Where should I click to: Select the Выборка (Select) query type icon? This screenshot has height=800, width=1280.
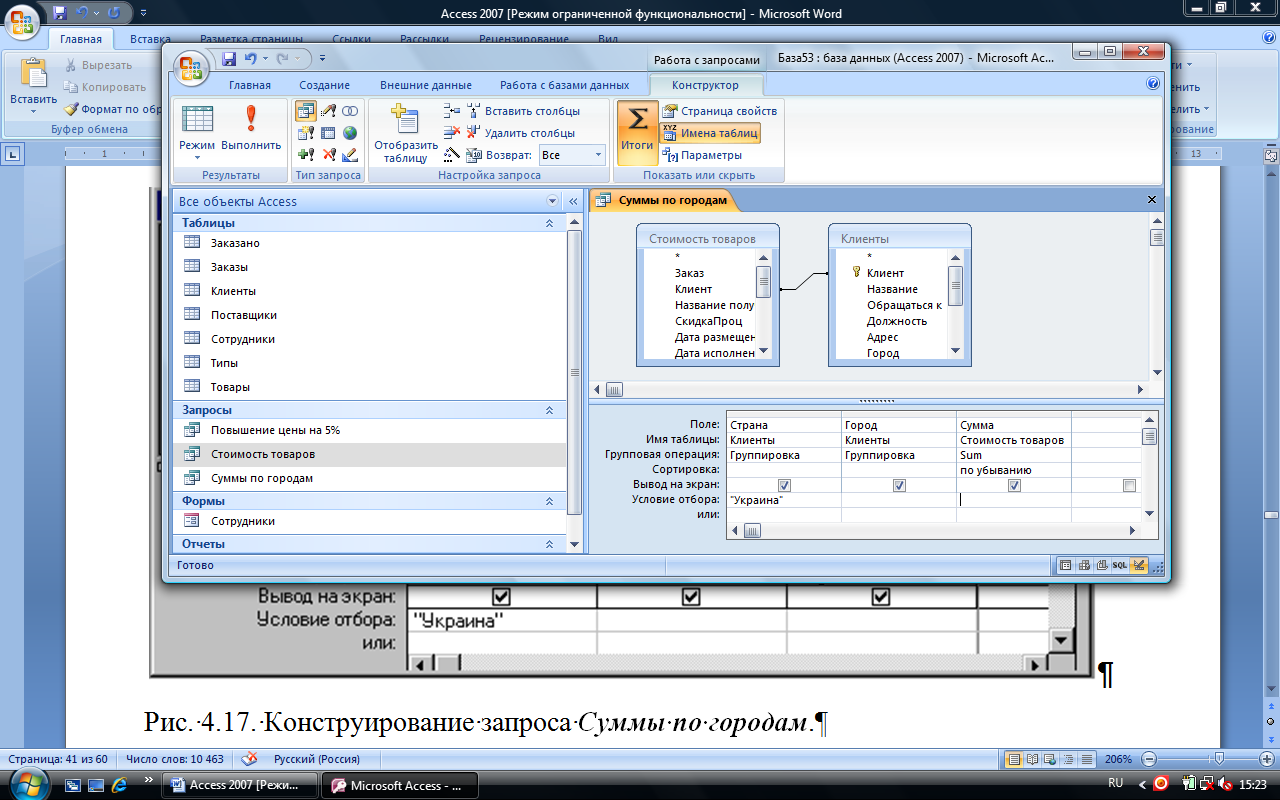[x=306, y=111]
